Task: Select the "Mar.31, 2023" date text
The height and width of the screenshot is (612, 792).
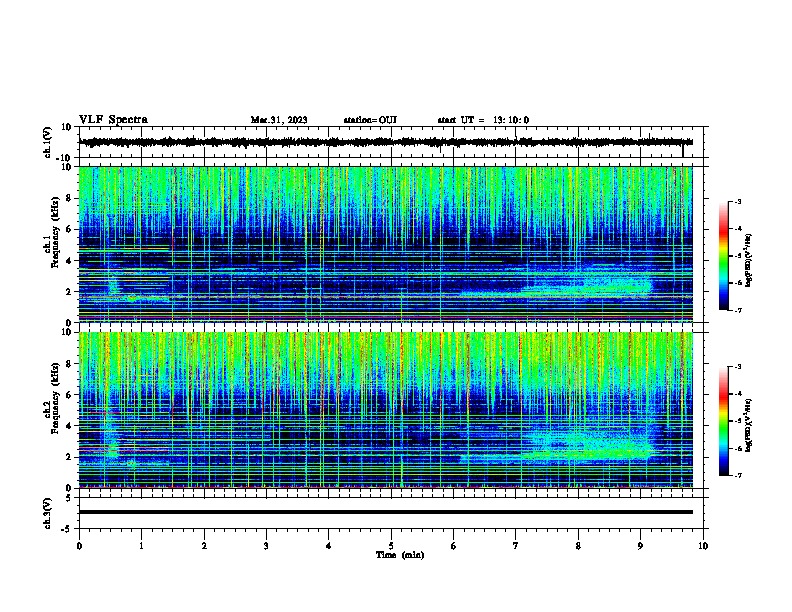Action: pos(279,120)
